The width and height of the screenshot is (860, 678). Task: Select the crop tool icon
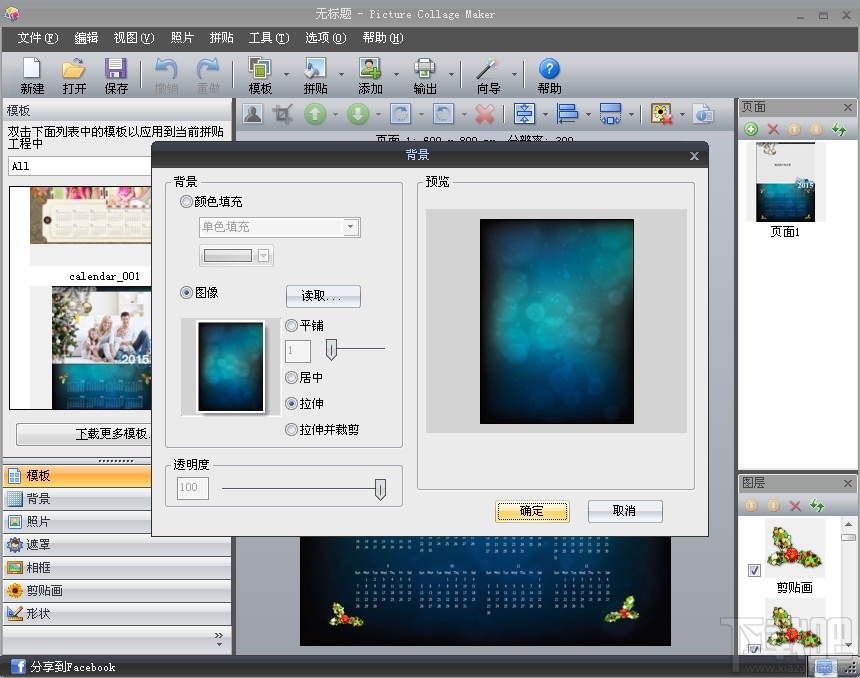[282, 114]
